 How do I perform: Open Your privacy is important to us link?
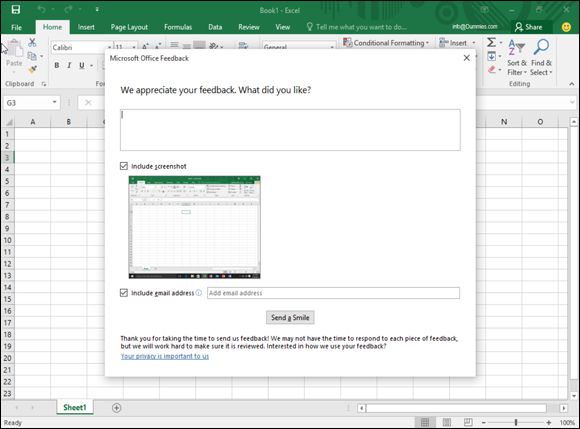[165, 356]
